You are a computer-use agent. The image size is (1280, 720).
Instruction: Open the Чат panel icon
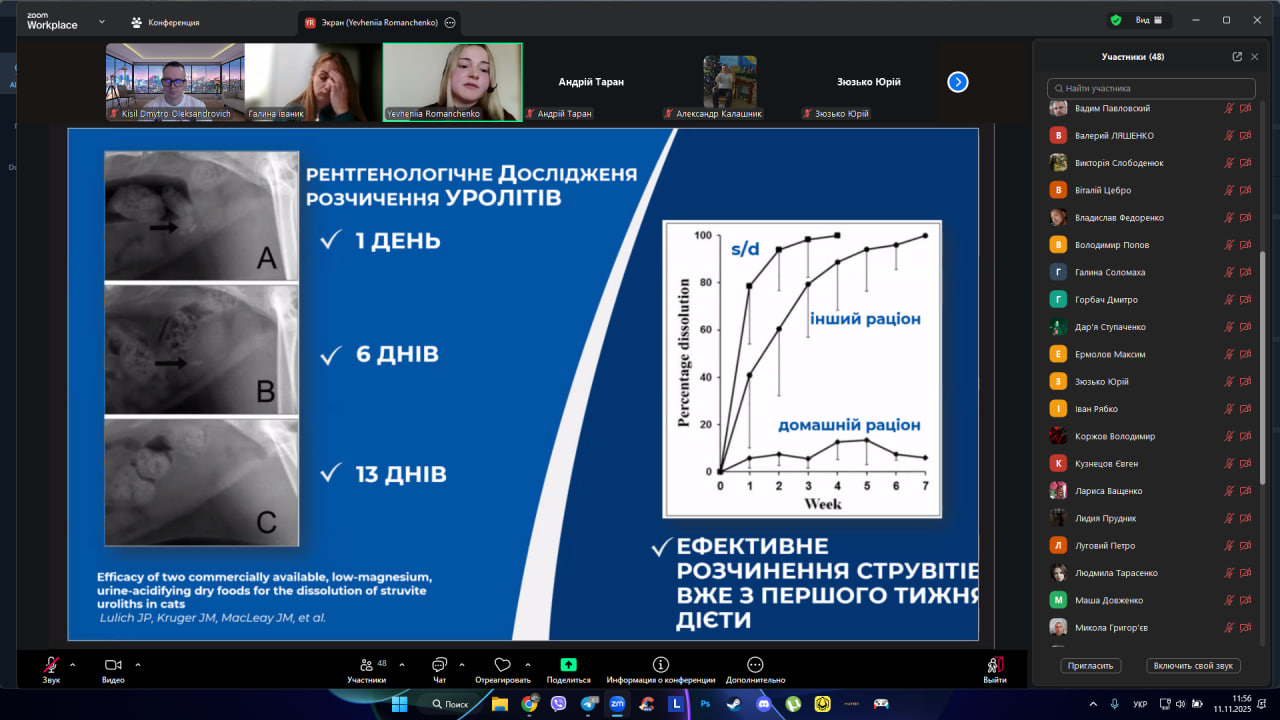tap(439, 666)
